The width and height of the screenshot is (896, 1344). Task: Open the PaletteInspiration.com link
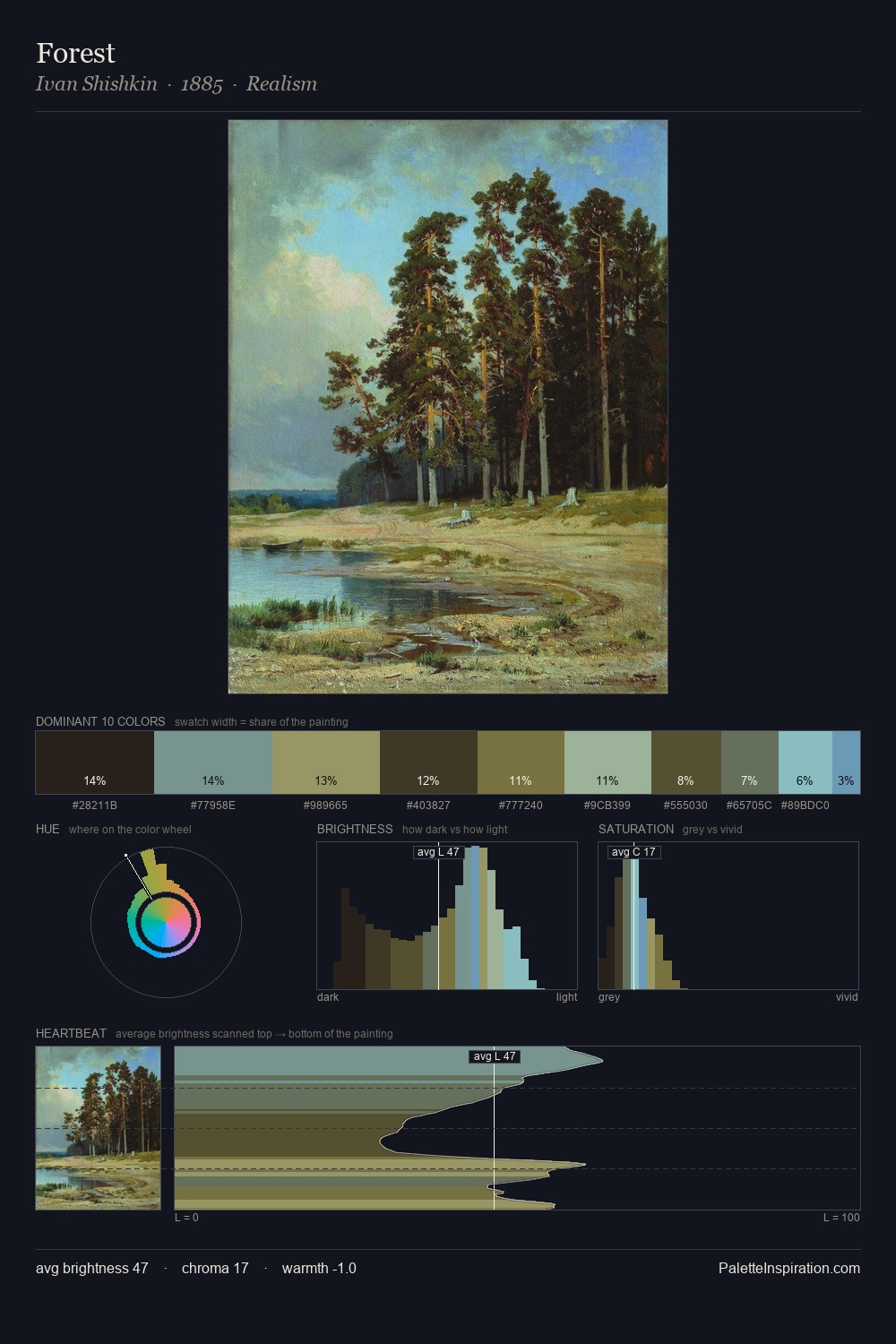coord(789,1268)
